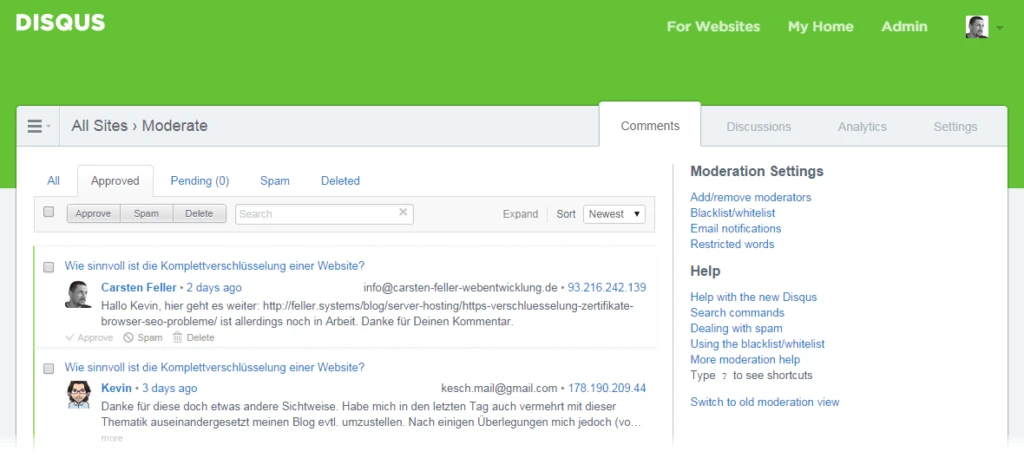
Task: Mark Carsten Feller comment as Spam
Action: [x=142, y=338]
